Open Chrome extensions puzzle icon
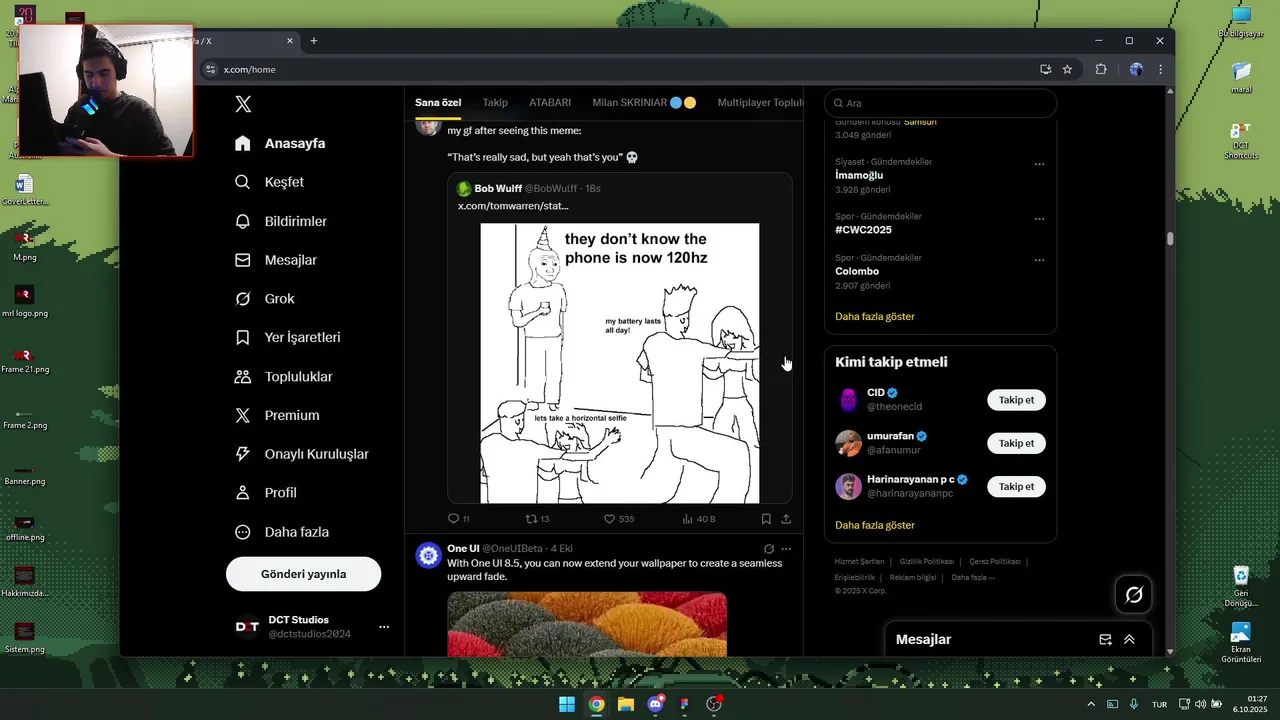The width and height of the screenshot is (1280, 720). point(1101,69)
